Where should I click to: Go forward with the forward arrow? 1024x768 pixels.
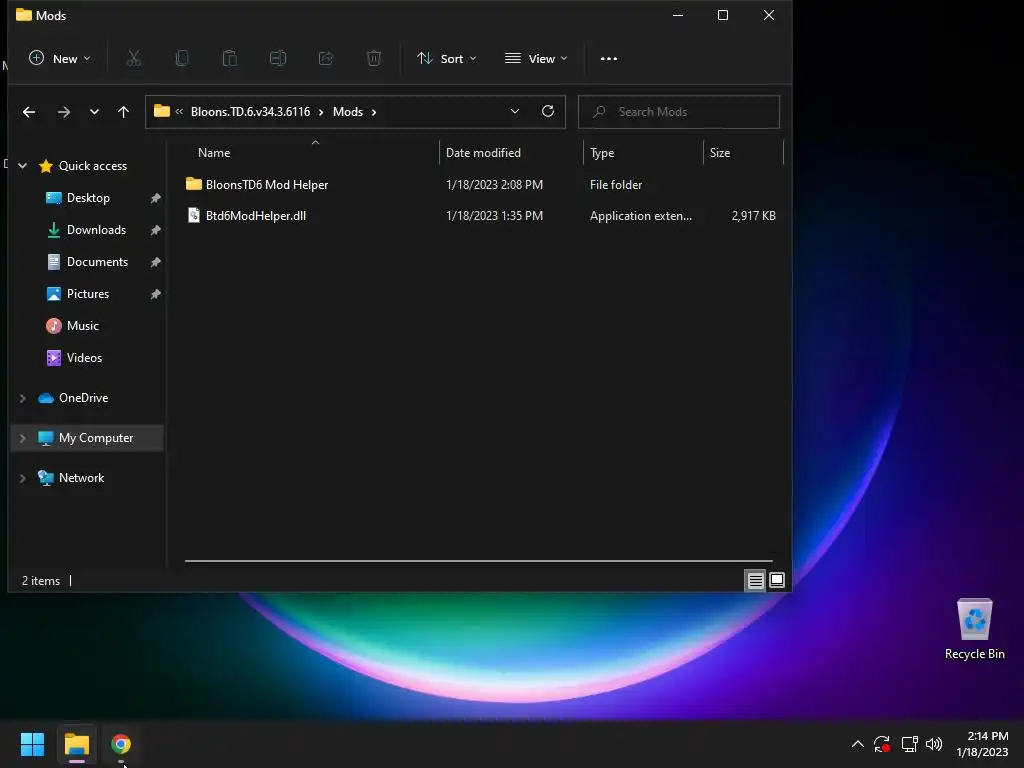pos(63,112)
